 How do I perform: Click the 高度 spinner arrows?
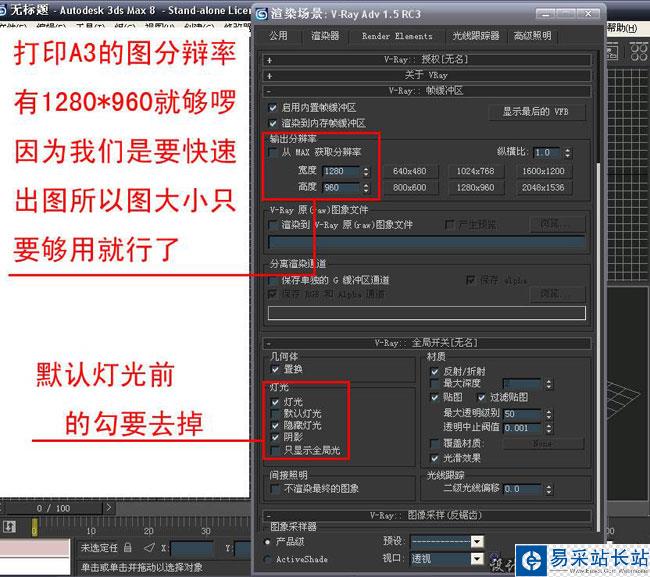click(x=366, y=188)
